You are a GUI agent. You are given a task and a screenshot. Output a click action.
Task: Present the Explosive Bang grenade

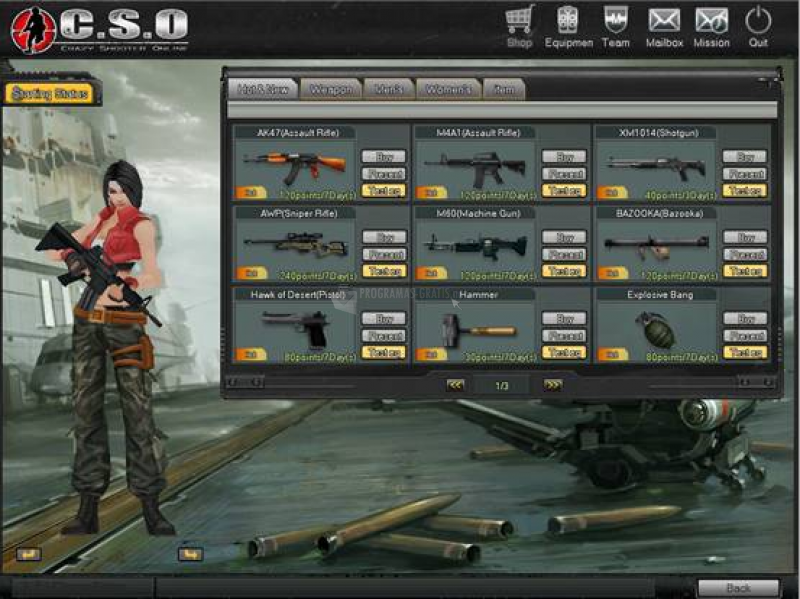(745, 336)
